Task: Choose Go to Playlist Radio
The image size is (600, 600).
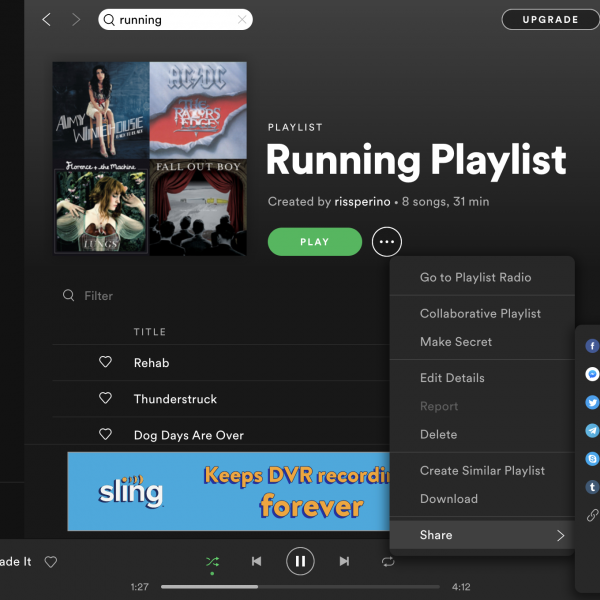Action: pyautogui.click(x=482, y=277)
